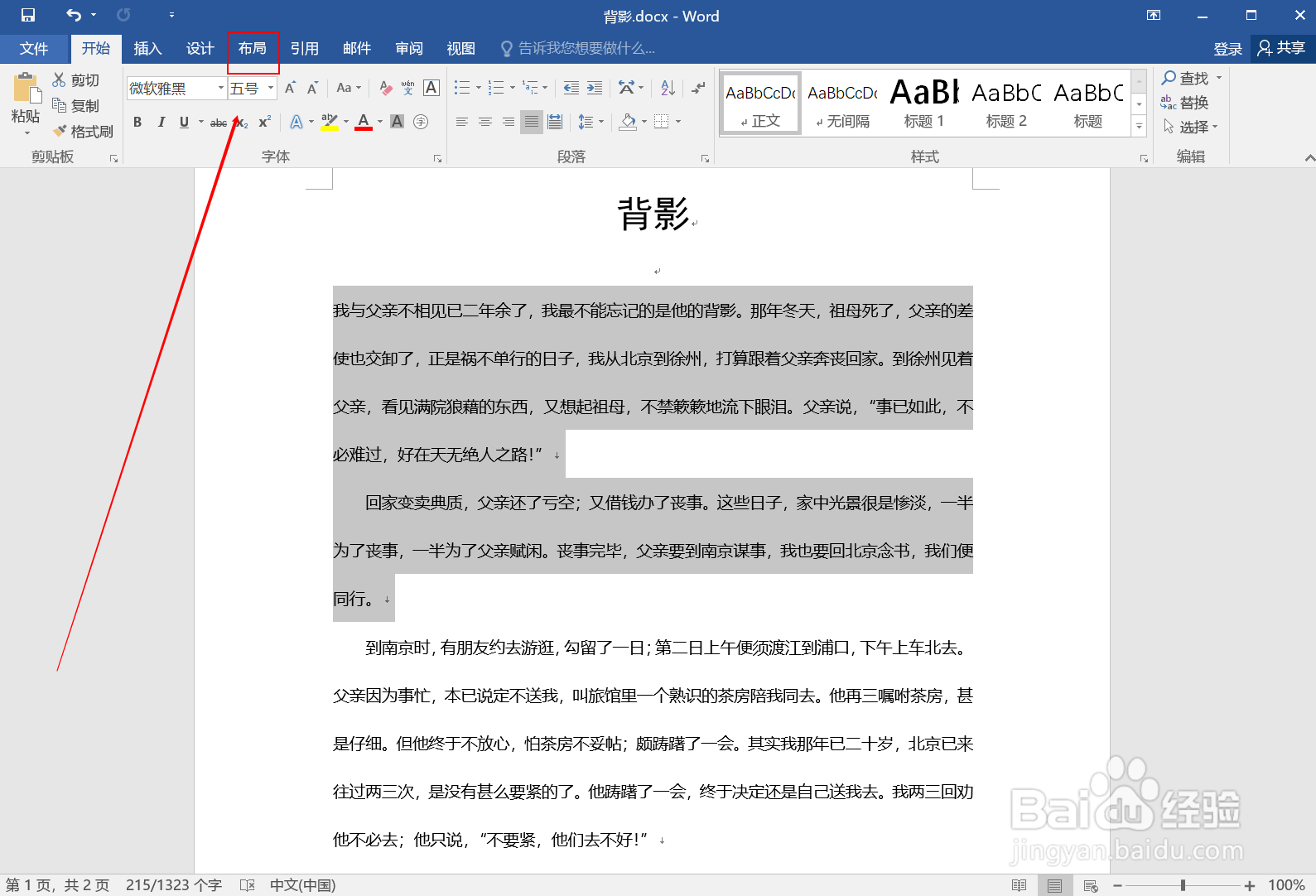Sort text with the A-Z icon
Viewport: 1316px width, 896px height.
pyautogui.click(x=668, y=88)
